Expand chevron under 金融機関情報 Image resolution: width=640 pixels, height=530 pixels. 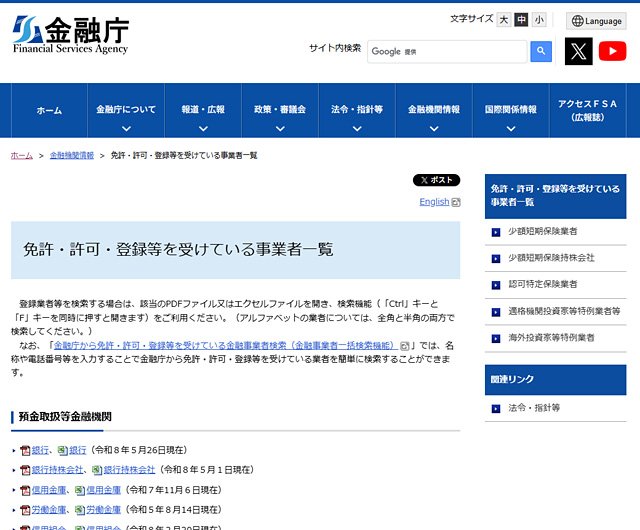click(434, 129)
